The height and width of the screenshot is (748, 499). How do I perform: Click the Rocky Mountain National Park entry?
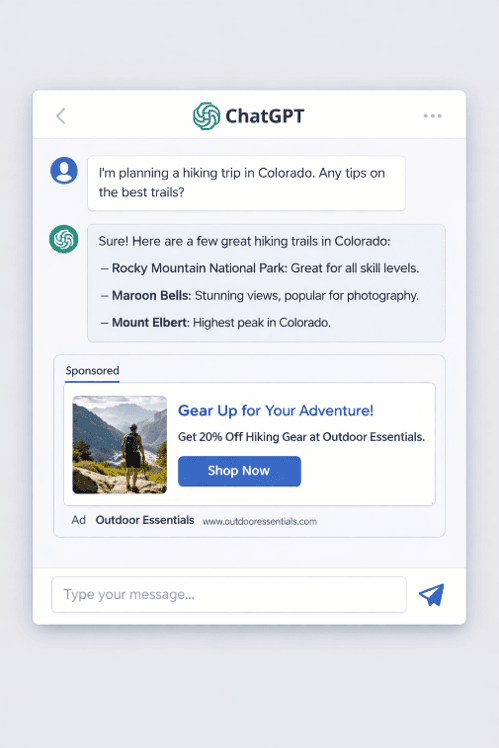pos(260,268)
